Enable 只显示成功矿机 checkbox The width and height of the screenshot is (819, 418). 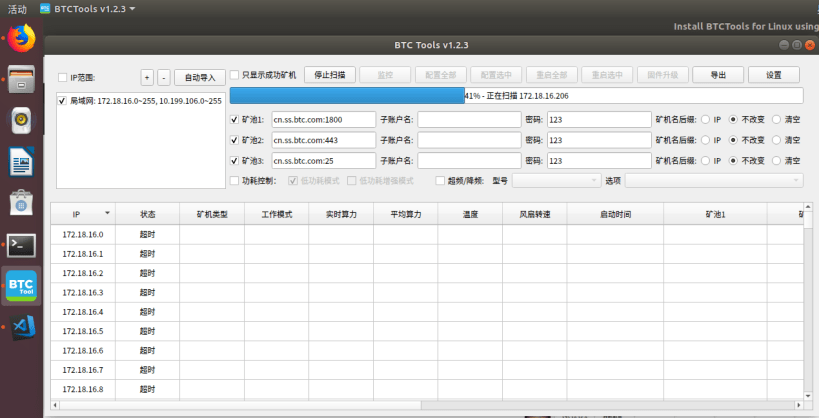(235, 75)
